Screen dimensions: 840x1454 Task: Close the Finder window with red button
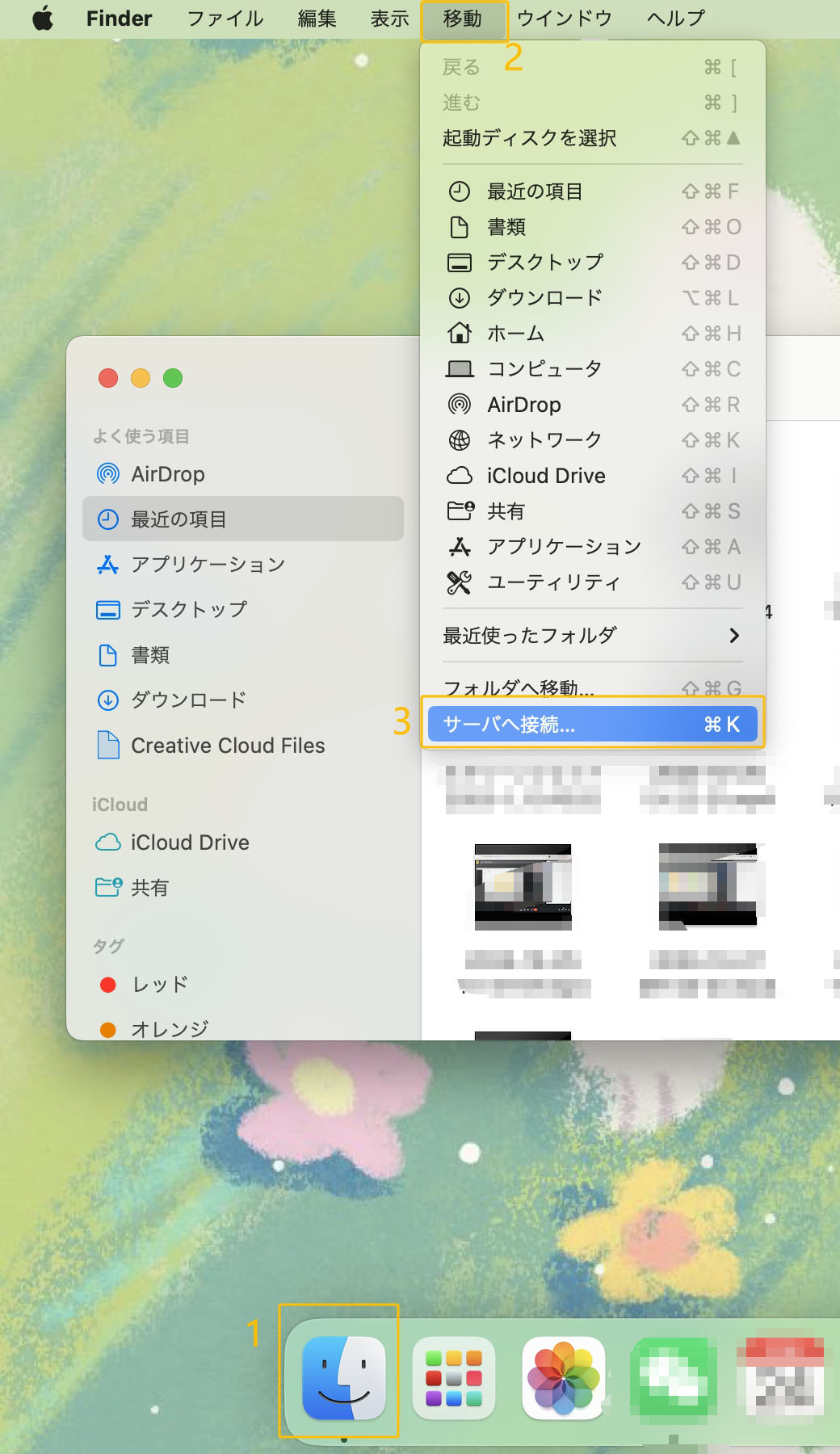[x=108, y=378]
